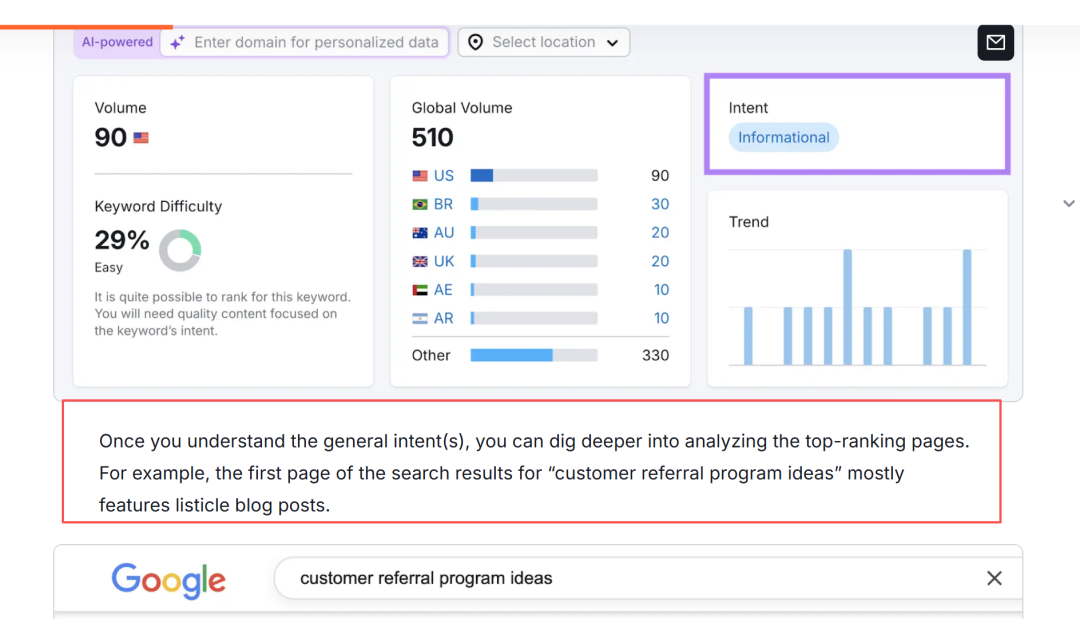Click the mail envelope icon button
The image size is (1080, 619).
click(995, 42)
